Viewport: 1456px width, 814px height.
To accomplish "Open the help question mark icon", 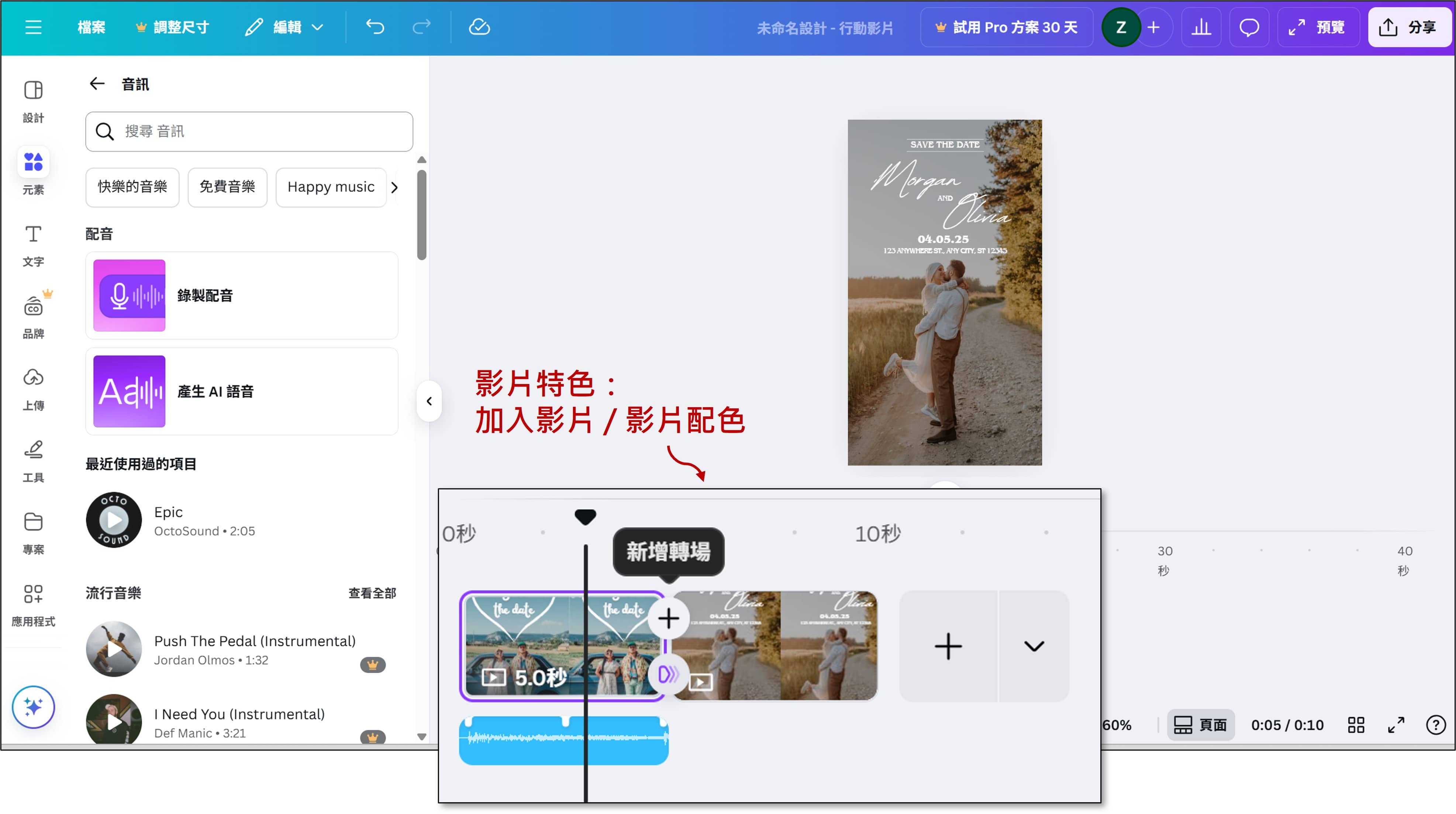I will tap(1436, 725).
